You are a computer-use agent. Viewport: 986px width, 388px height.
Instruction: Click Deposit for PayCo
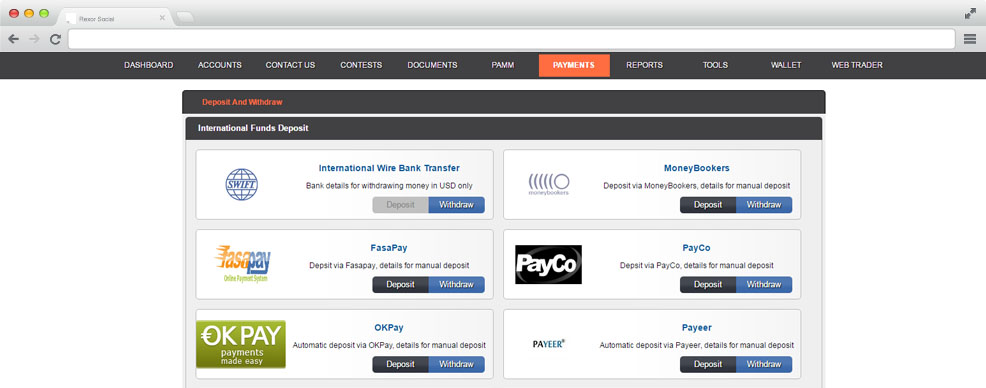(x=708, y=285)
